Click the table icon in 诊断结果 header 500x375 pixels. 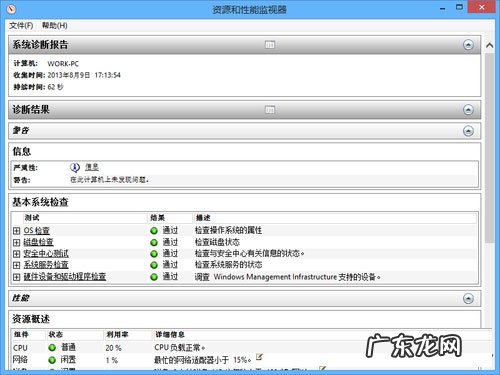click(270, 110)
